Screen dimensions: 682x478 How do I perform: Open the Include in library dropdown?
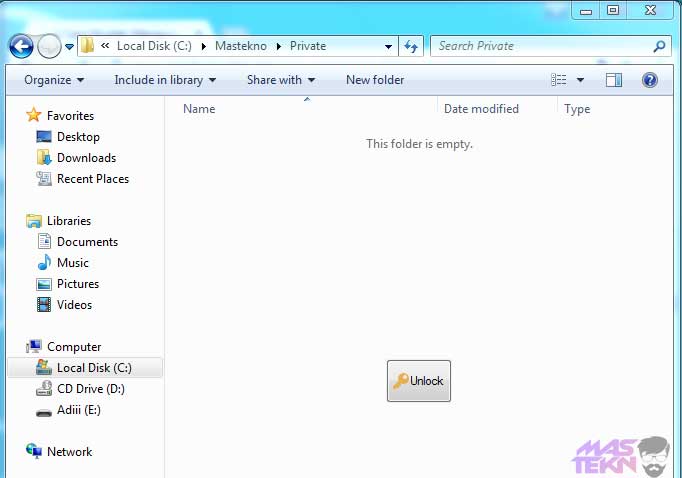click(x=165, y=80)
